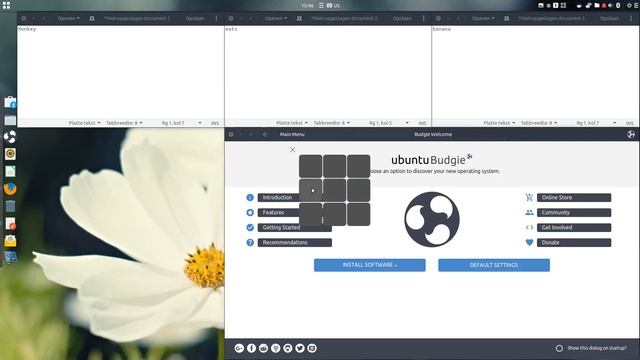Image resolution: width=640 pixels, height=360 pixels.
Task: Click the question mark icon beside Recommendations
Action: click(x=250, y=243)
